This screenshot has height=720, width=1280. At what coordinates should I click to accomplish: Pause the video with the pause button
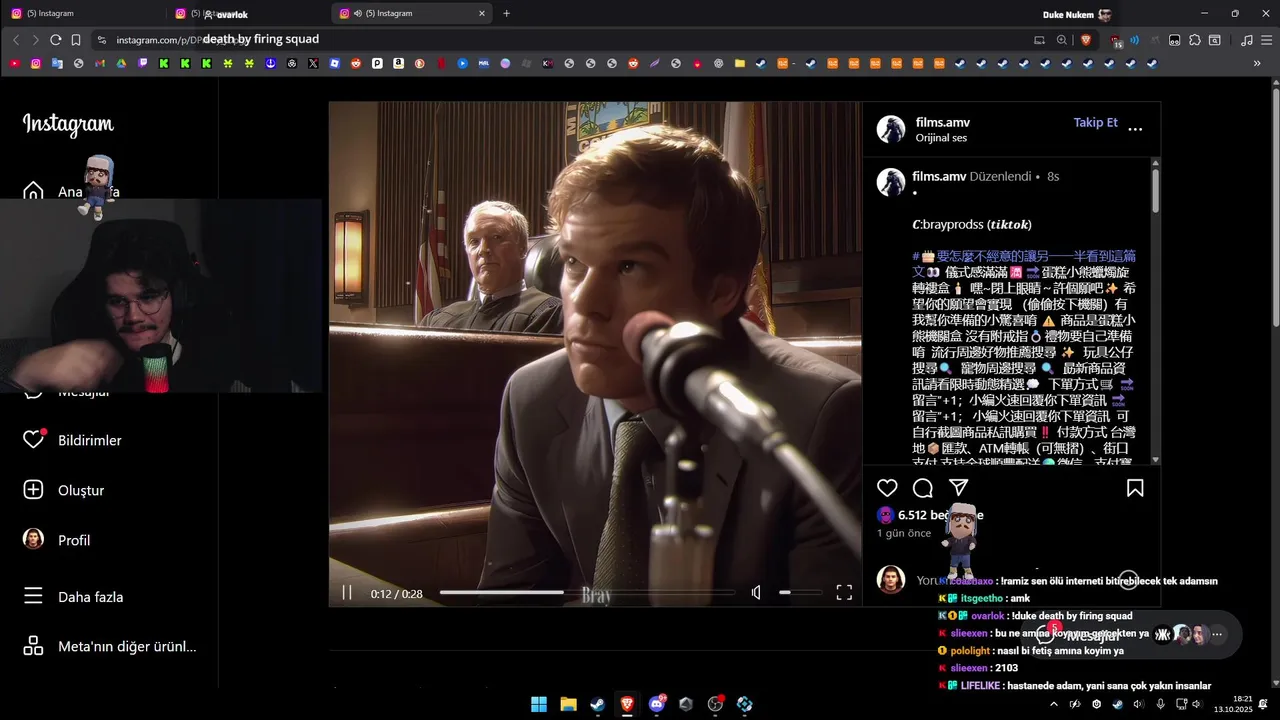pyautogui.click(x=347, y=593)
